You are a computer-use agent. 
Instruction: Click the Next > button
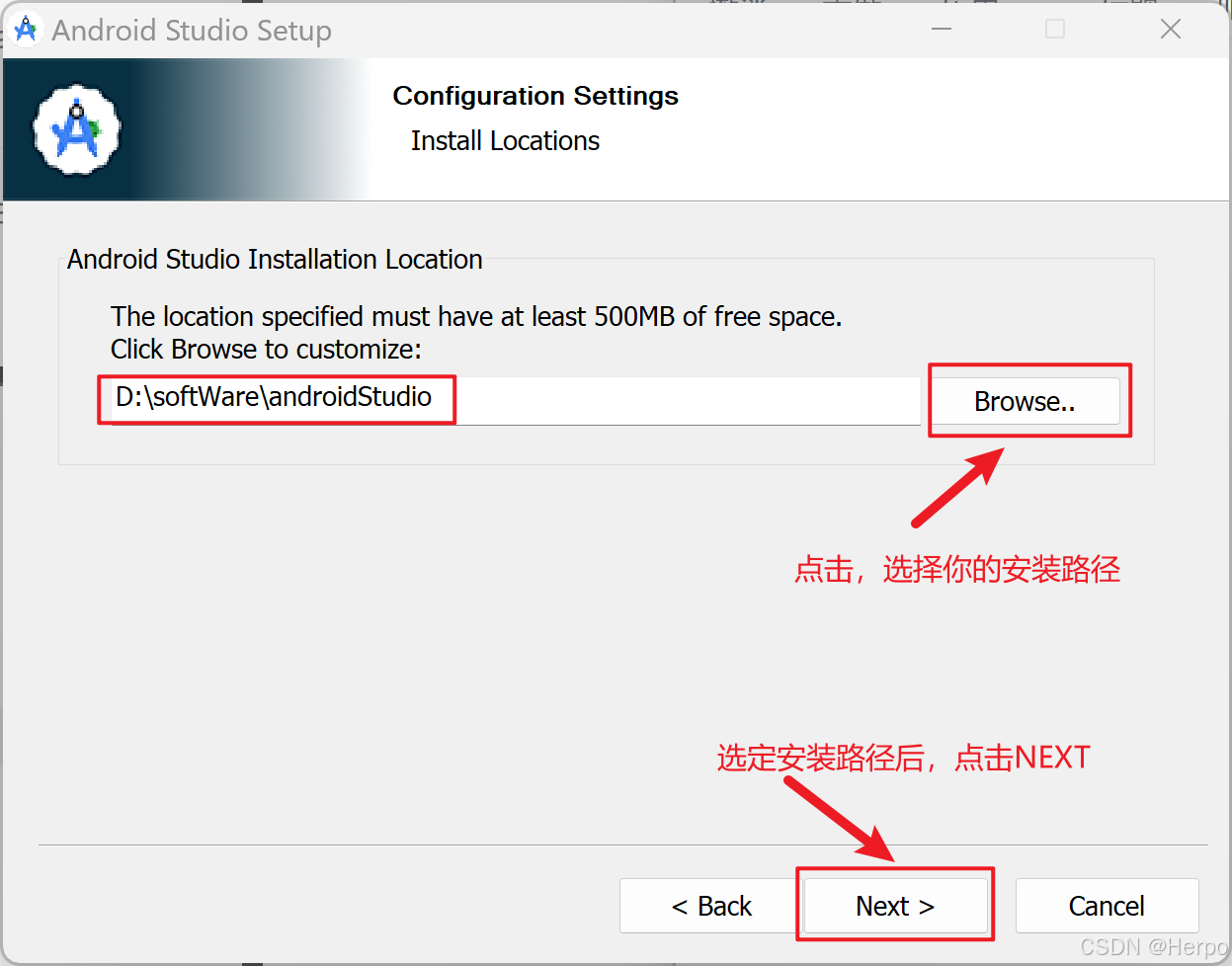(x=895, y=906)
